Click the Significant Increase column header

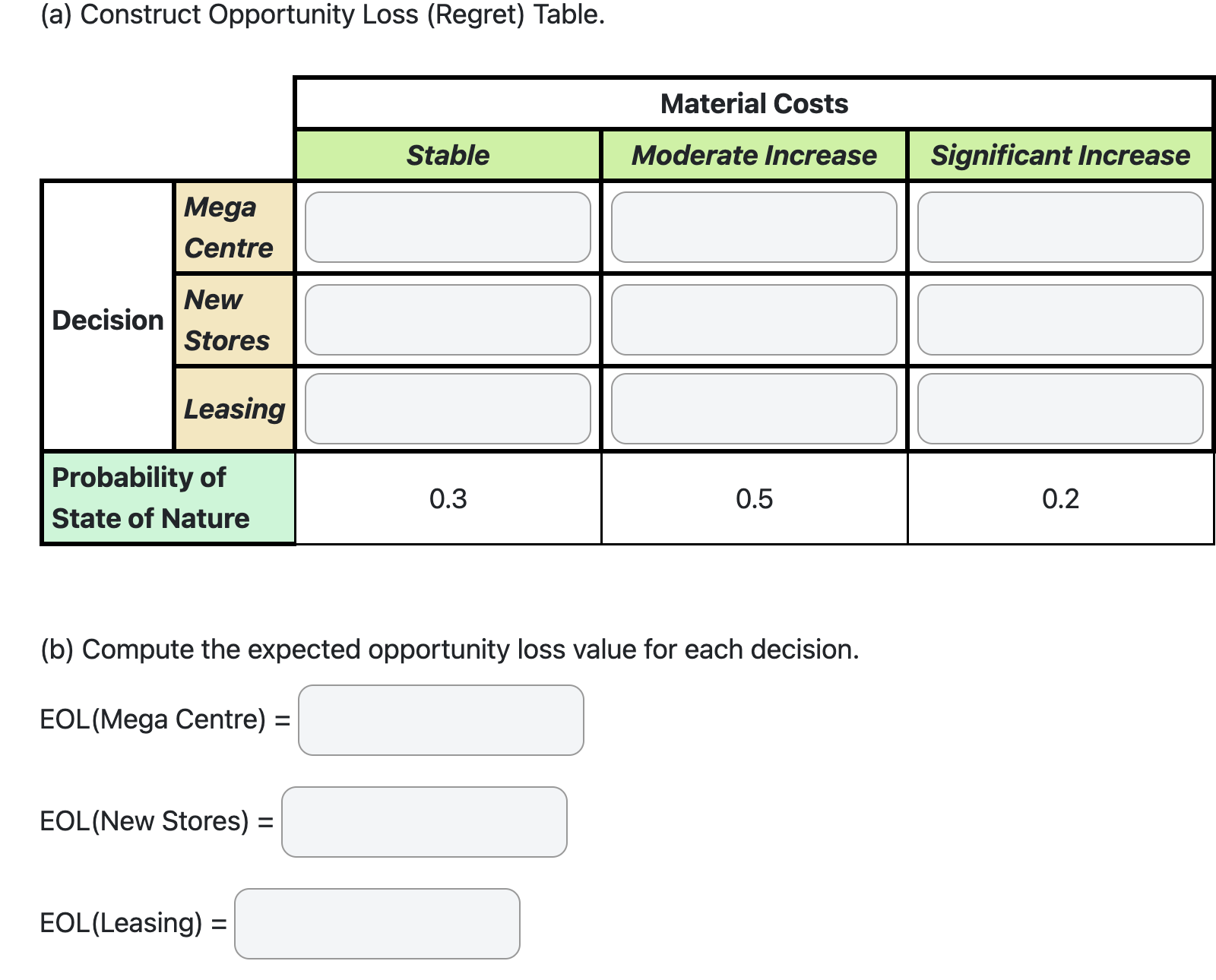coord(1060,155)
